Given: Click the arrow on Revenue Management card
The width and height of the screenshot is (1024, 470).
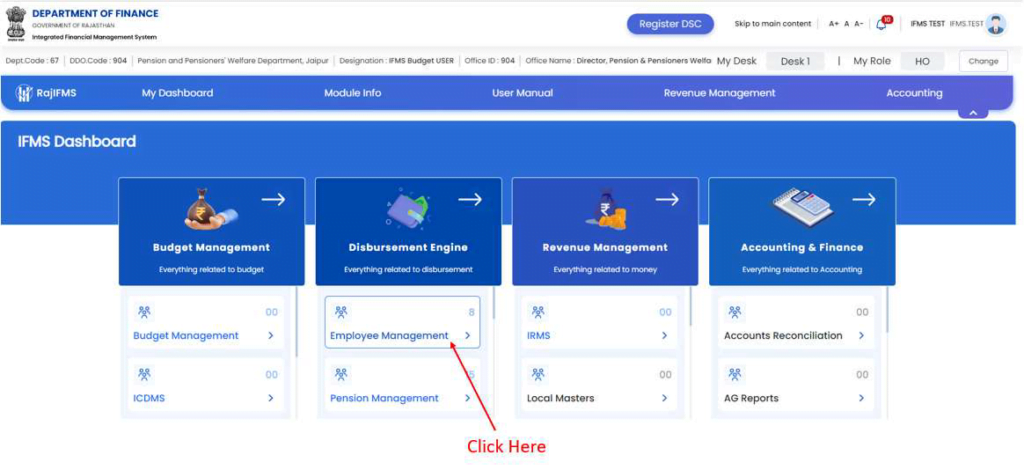Looking at the screenshot, I should [667, 199].
